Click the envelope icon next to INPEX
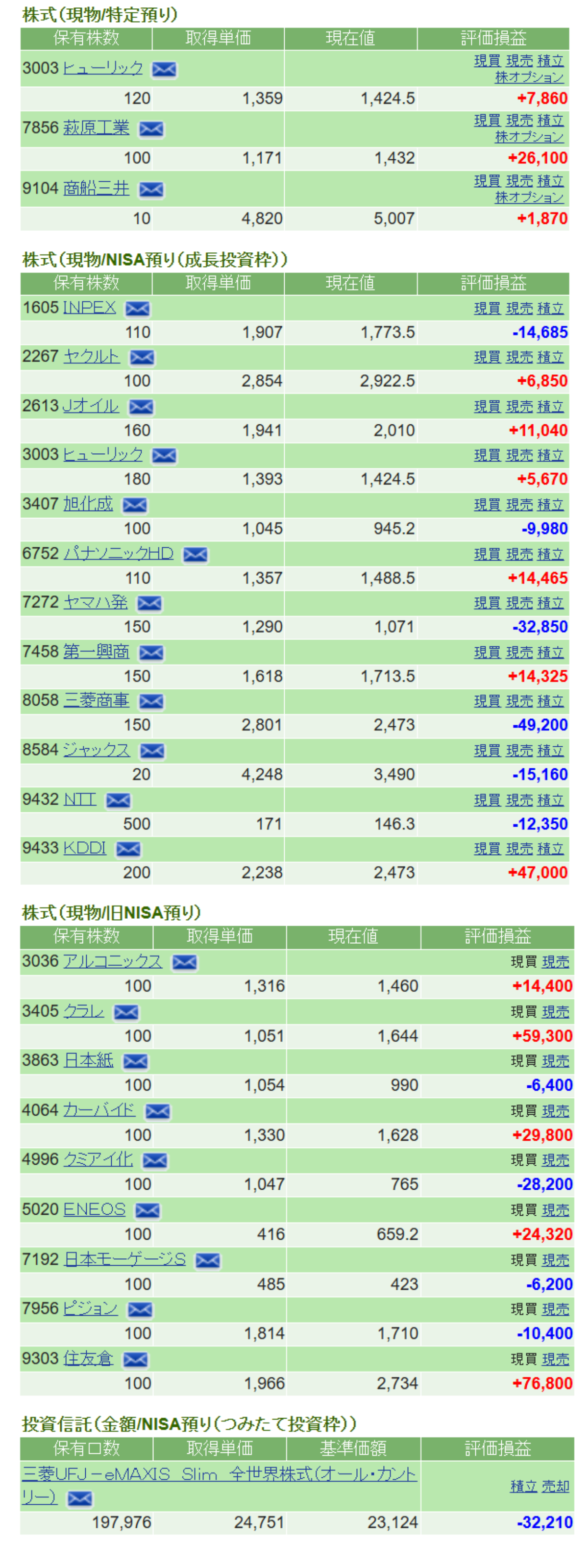The width and height of the screenshot is (588, 1568). [x=137, y=309]
